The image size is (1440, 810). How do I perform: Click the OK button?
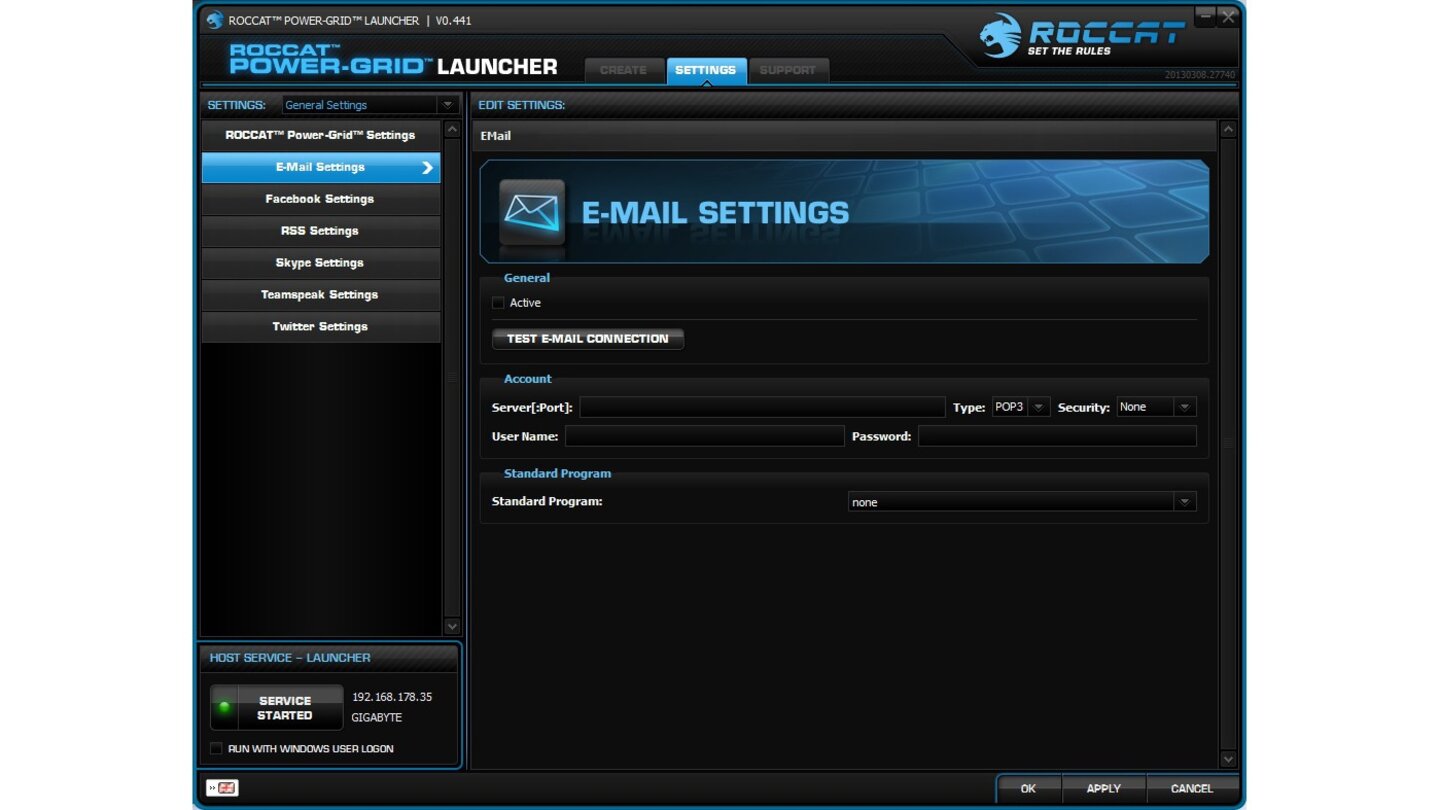pos(1028,789)
